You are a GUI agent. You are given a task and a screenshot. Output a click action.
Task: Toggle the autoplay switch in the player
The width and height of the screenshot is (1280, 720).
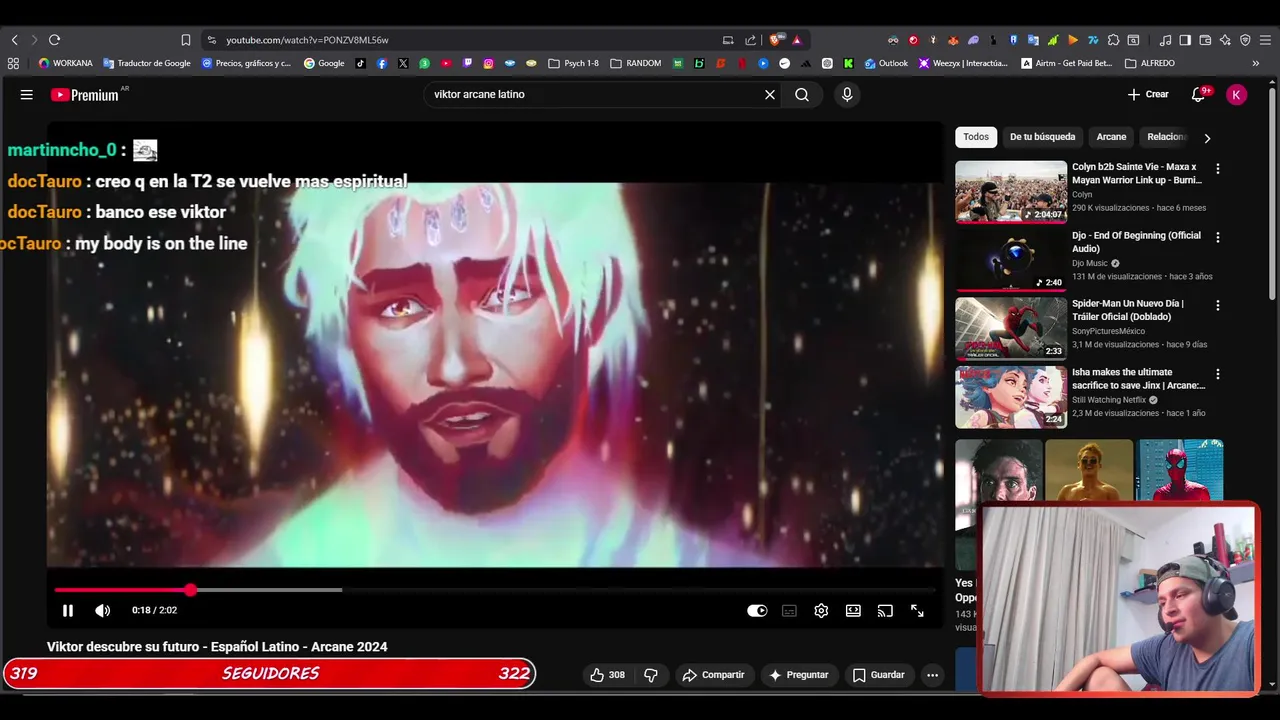pos(757,610)
